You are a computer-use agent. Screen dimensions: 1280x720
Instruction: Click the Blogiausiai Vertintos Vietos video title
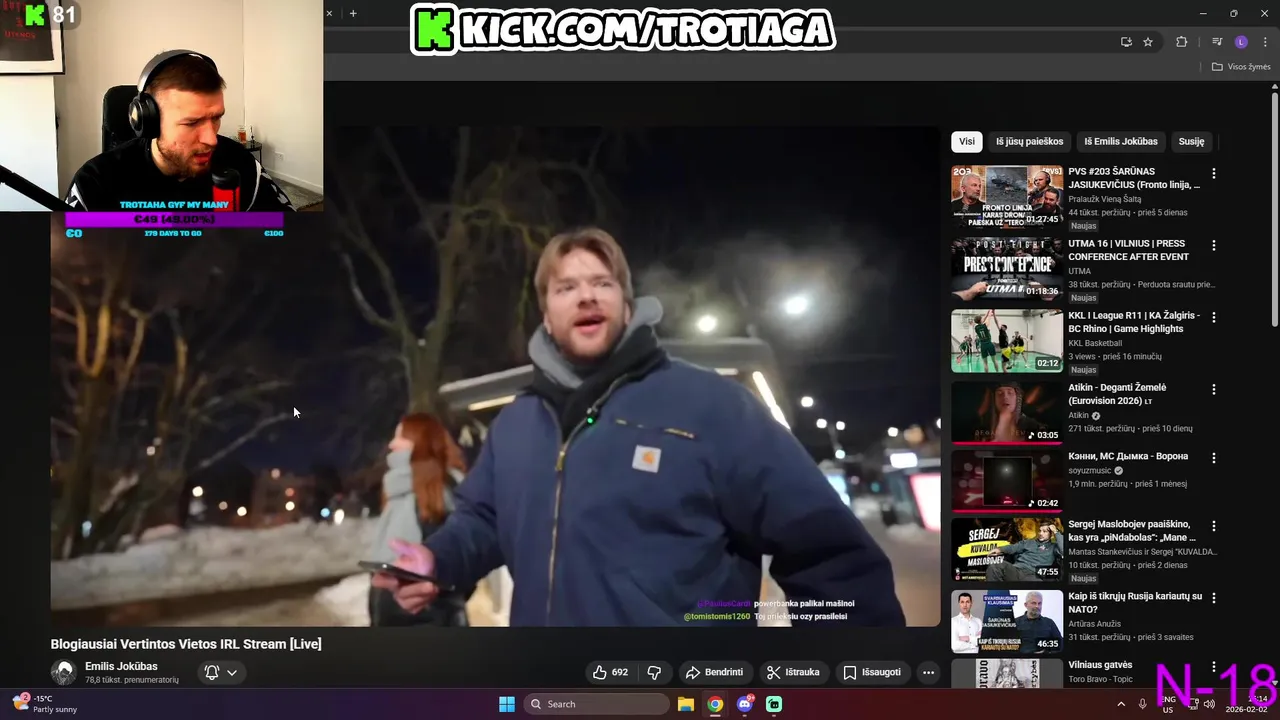[x=186, y=644]
